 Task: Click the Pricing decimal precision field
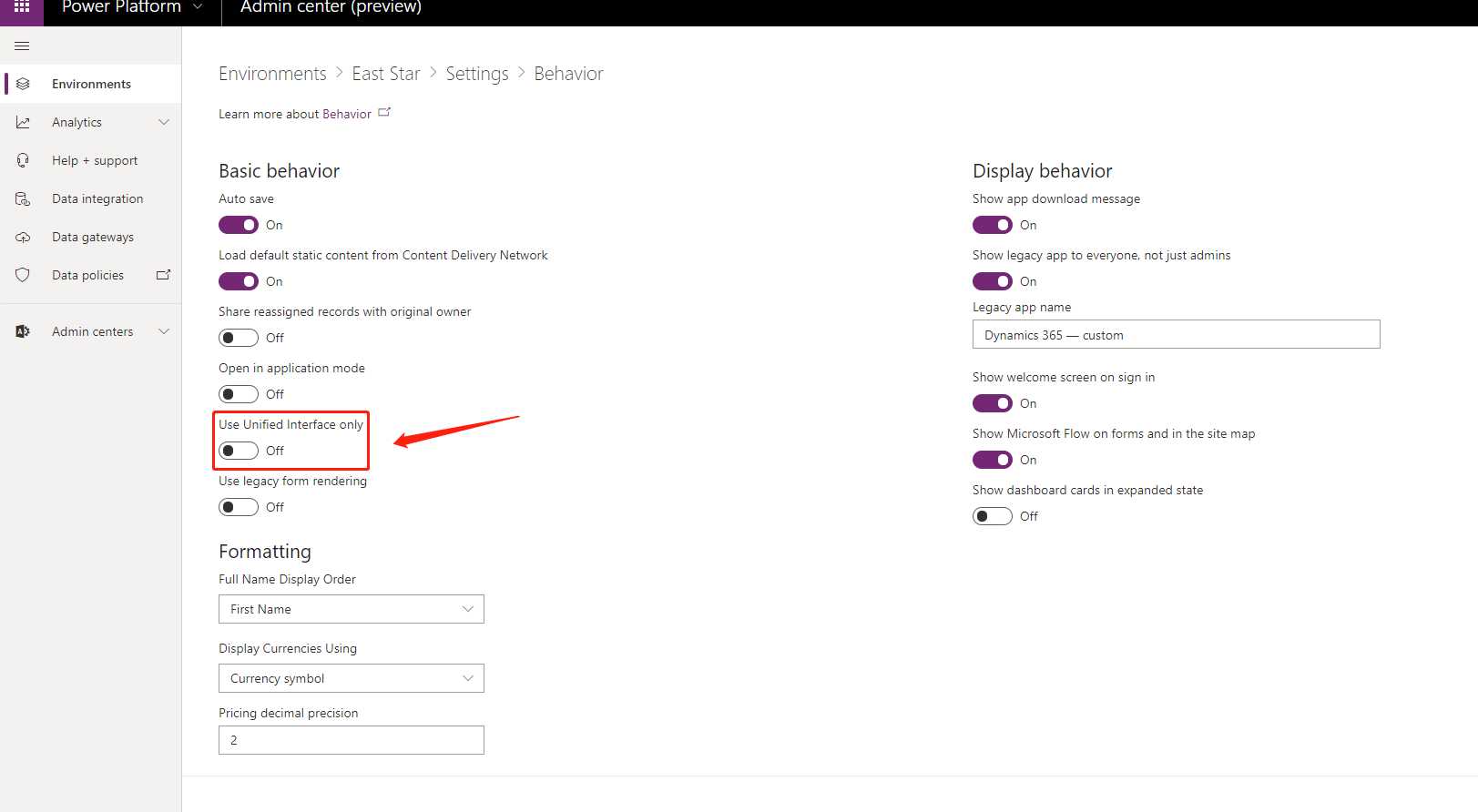pos(352,740)
